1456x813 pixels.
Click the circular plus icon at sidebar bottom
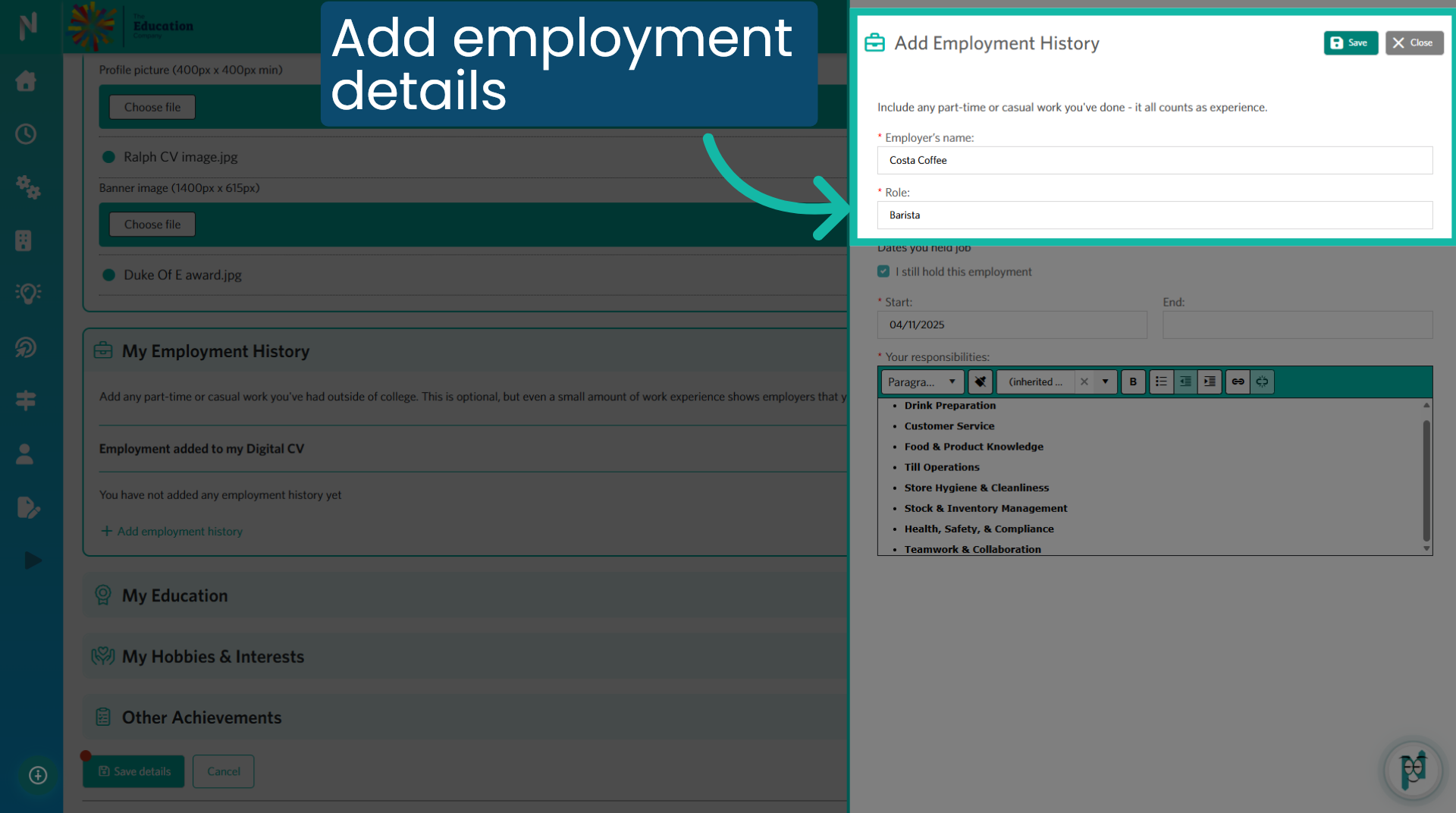(38, 775)
